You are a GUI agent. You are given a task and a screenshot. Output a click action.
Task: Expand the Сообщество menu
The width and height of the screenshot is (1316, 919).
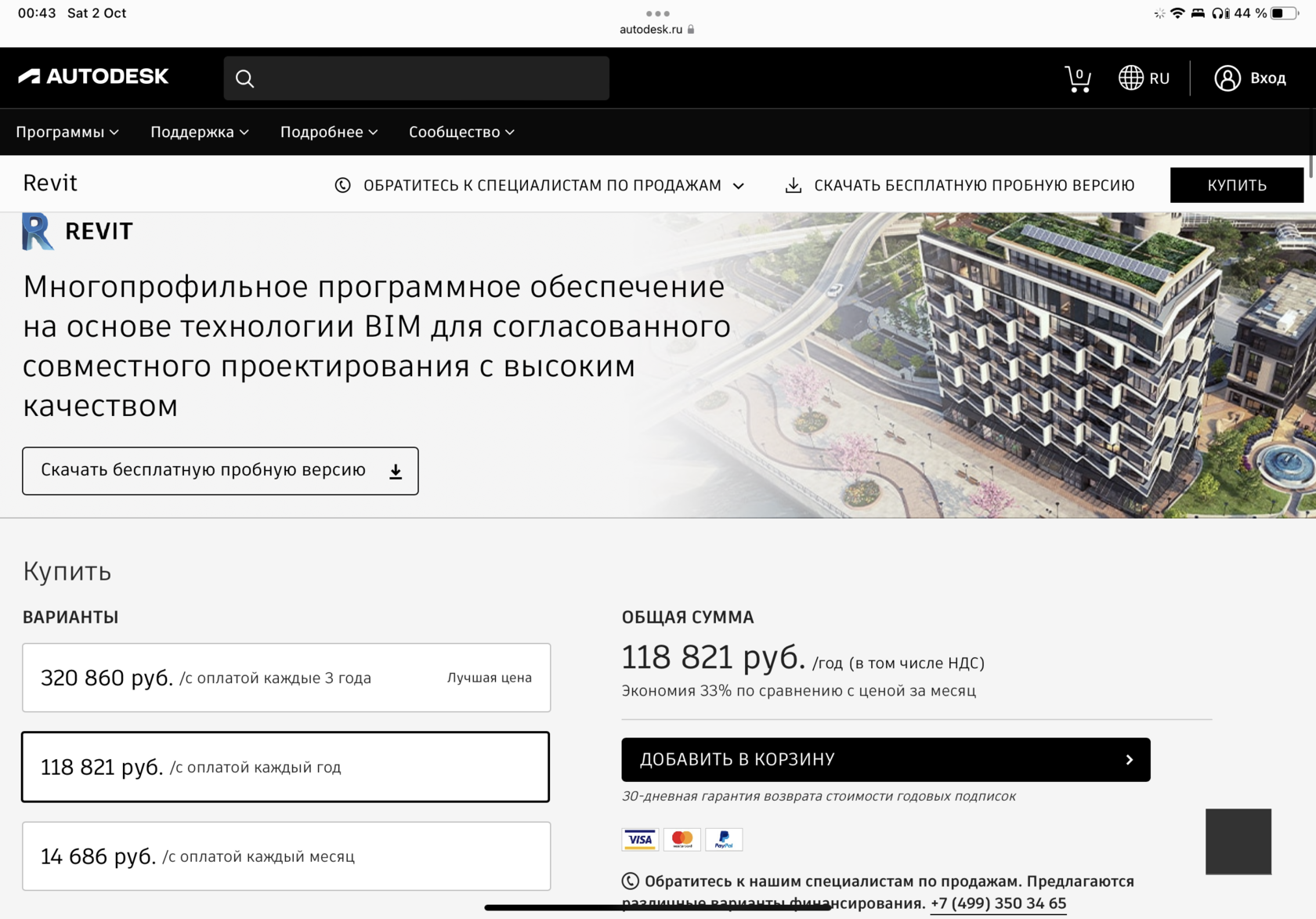[461, 132]
